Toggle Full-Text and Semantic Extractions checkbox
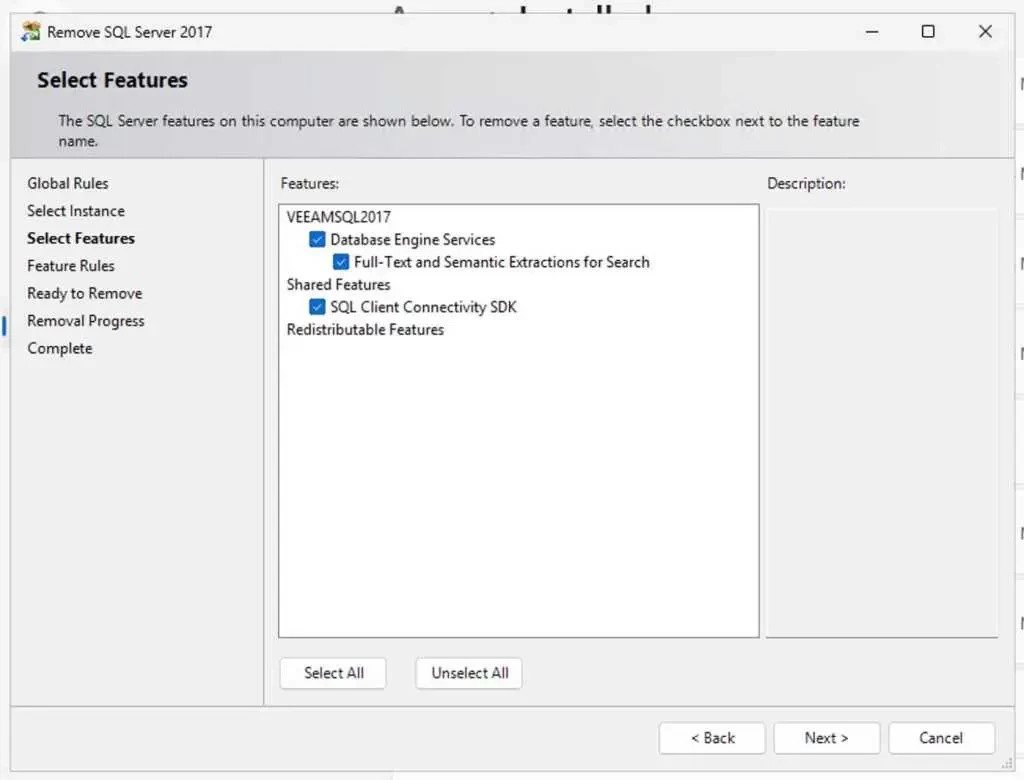This screenshot has height=780, width=1024. point(340,262)
